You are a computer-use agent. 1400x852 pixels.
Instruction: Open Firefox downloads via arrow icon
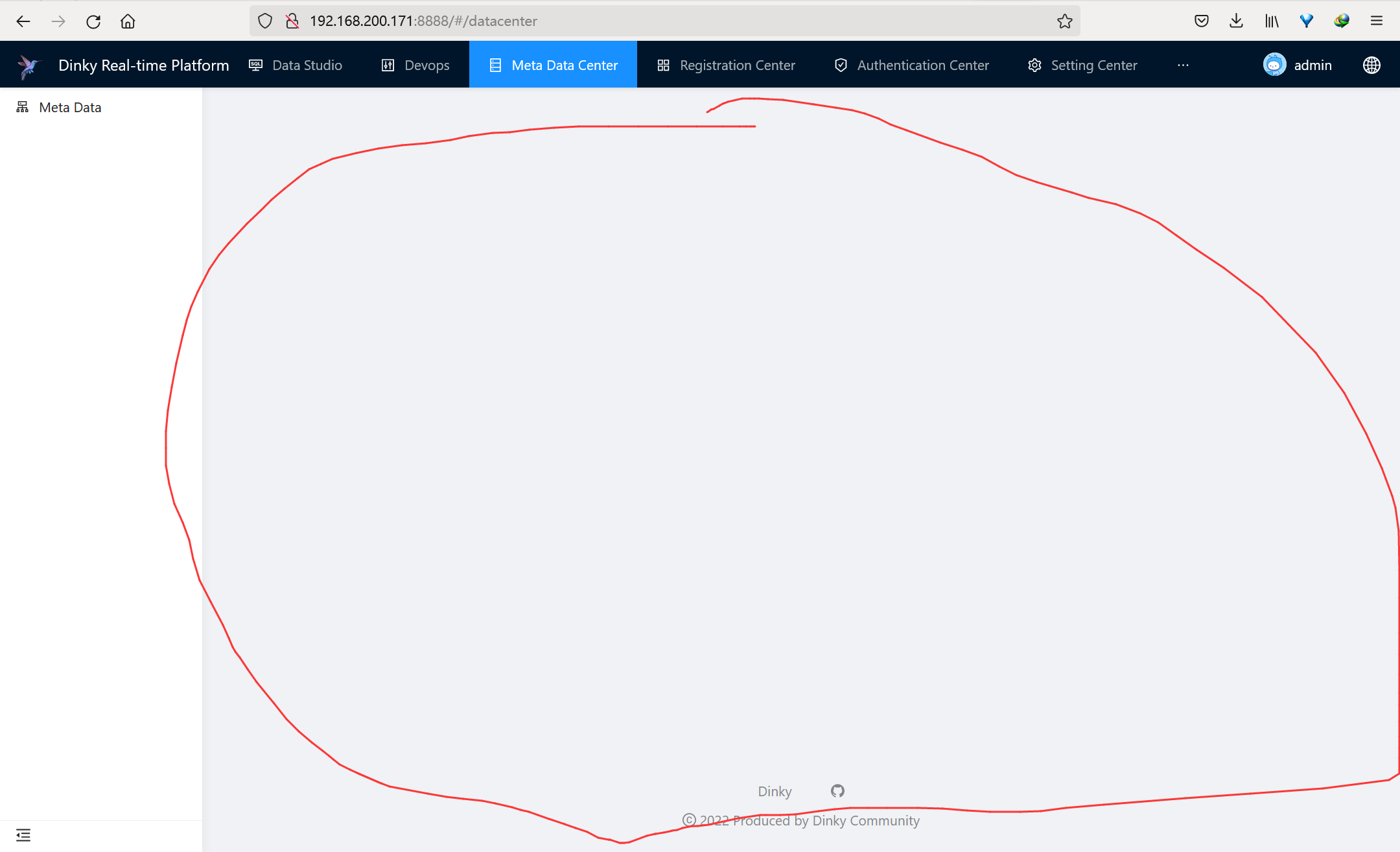(1237, 21)
